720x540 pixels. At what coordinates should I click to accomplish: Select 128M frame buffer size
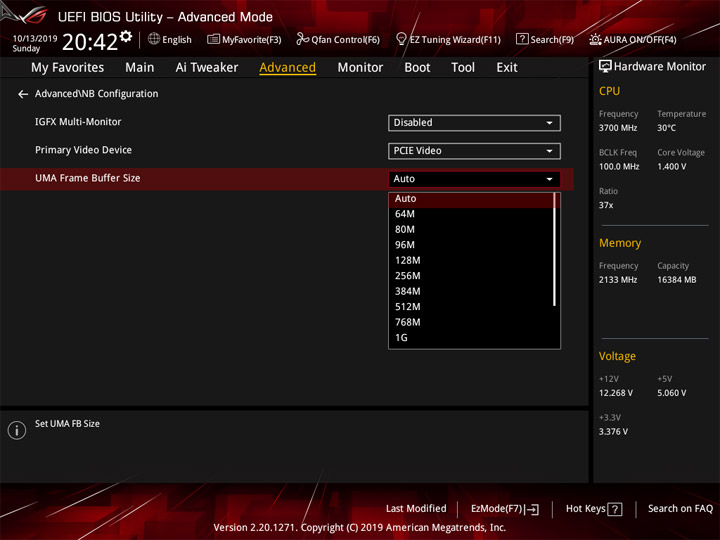click(471, 261)
